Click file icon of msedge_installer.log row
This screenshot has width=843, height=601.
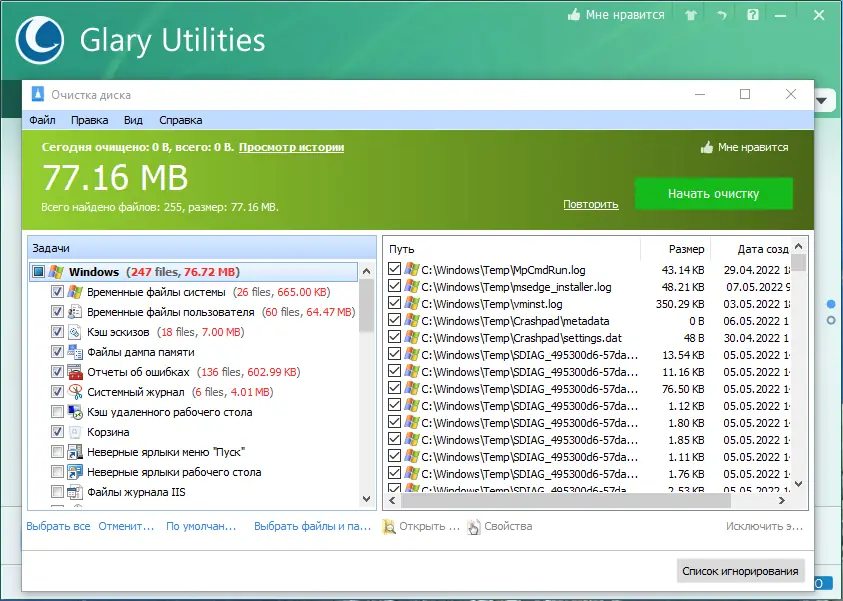(412, 287)
